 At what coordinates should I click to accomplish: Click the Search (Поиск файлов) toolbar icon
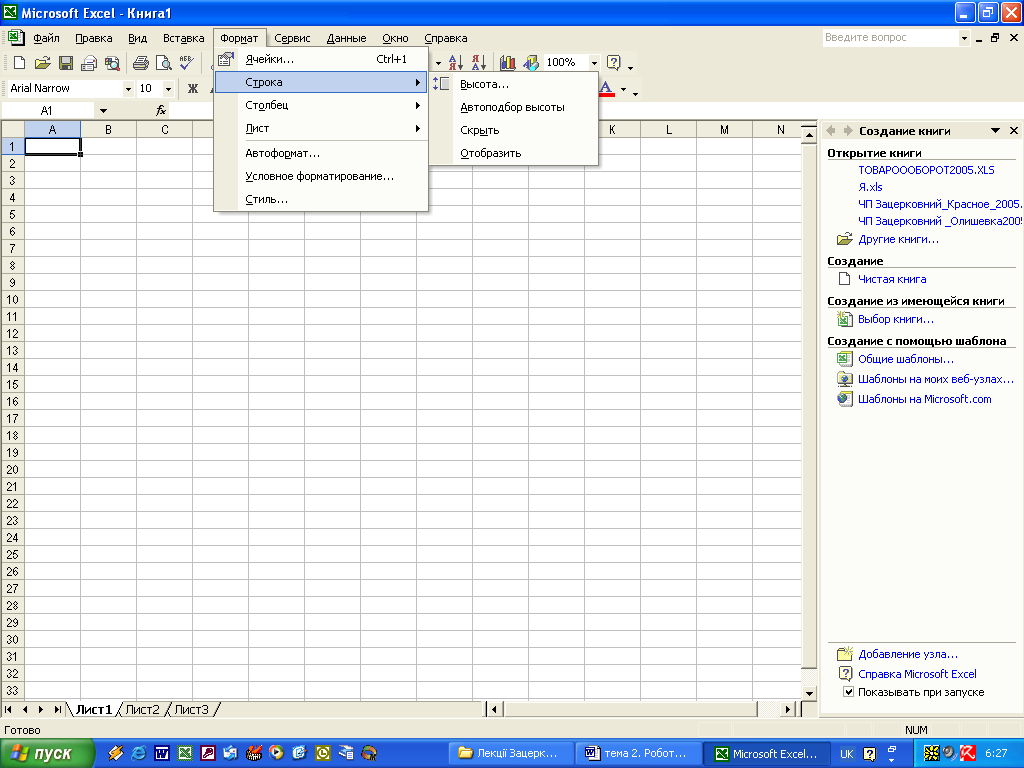112,63
